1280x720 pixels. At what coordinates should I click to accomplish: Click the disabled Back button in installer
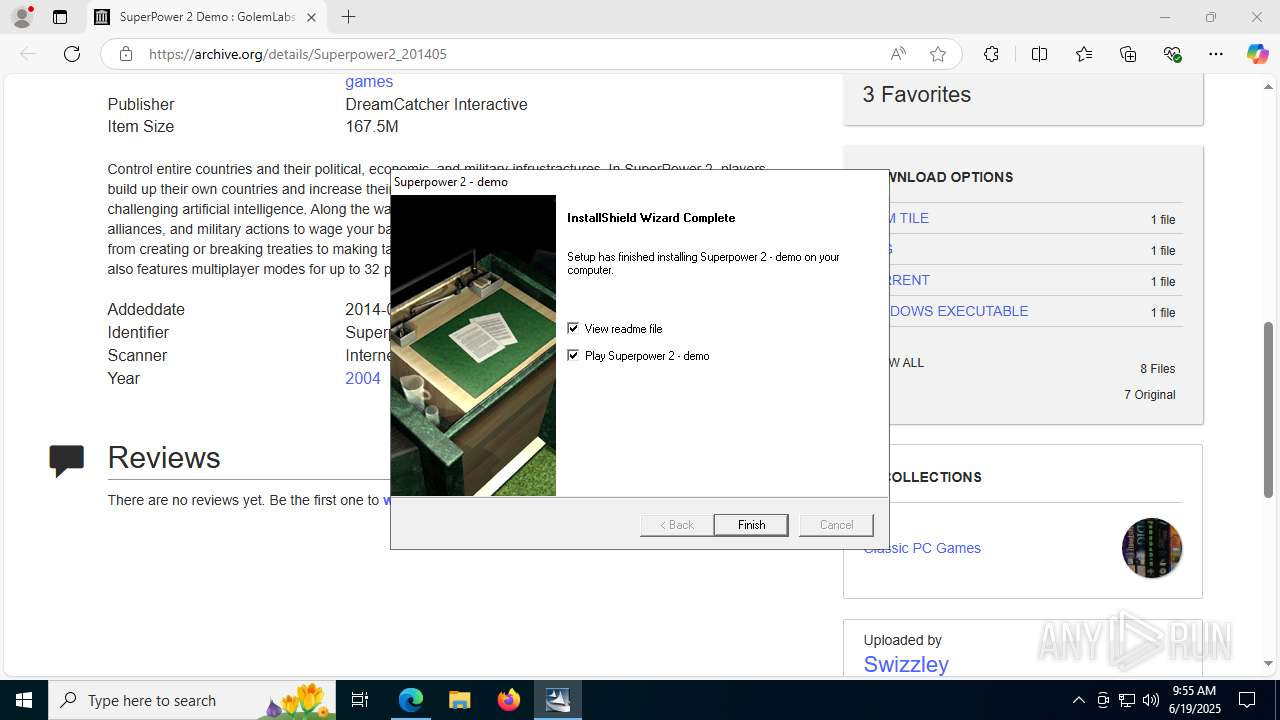tap(676, 525)
